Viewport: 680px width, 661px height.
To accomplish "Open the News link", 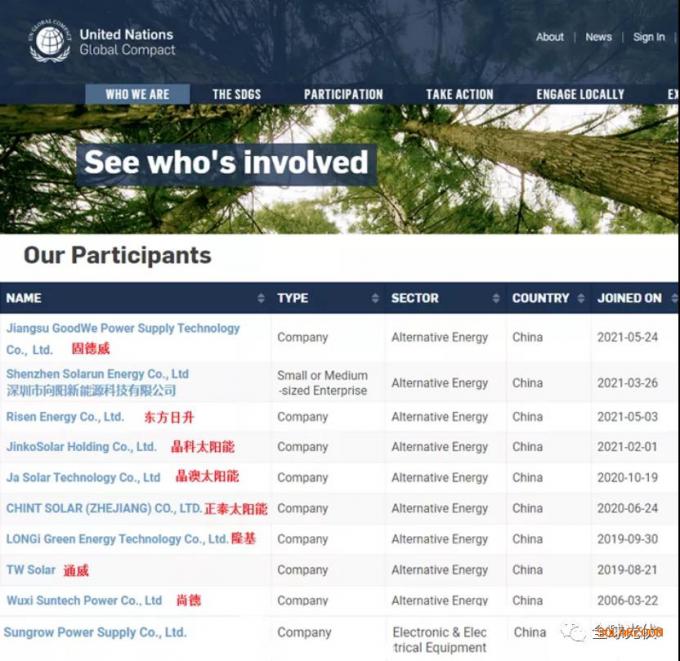I will 598,37.
